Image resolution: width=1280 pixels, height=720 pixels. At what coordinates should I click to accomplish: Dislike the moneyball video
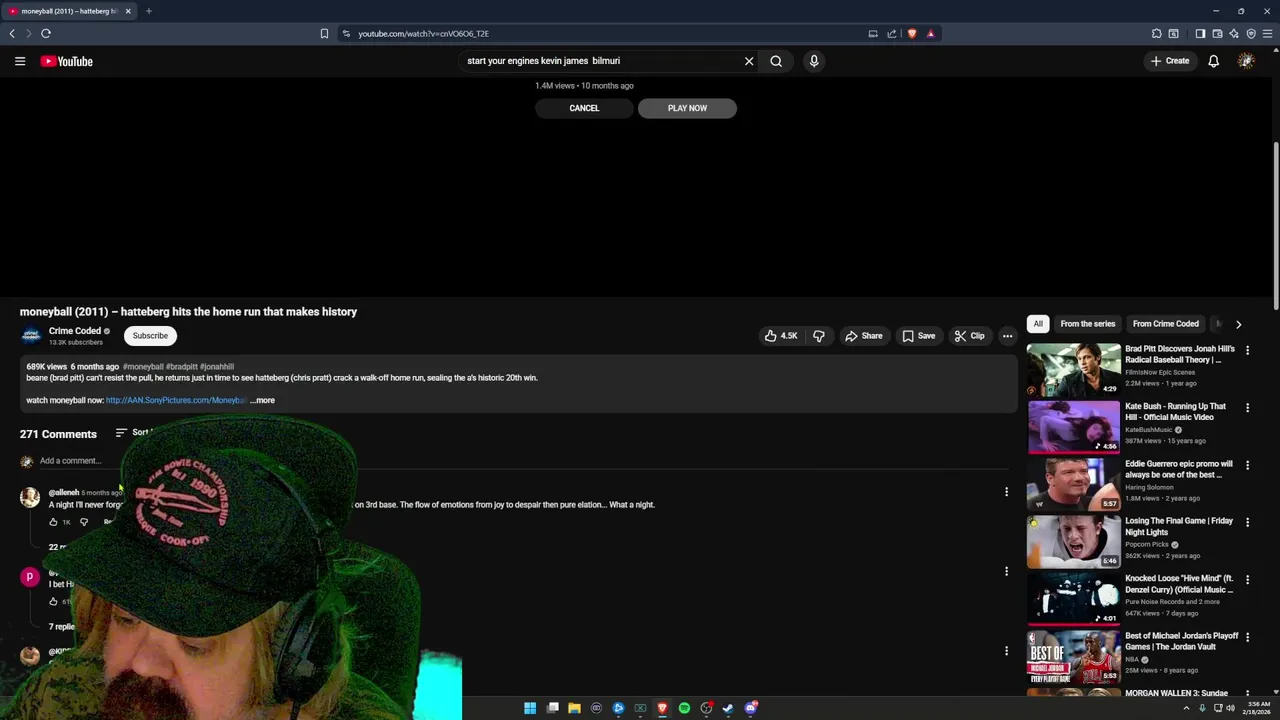click(x=819, y=336)
